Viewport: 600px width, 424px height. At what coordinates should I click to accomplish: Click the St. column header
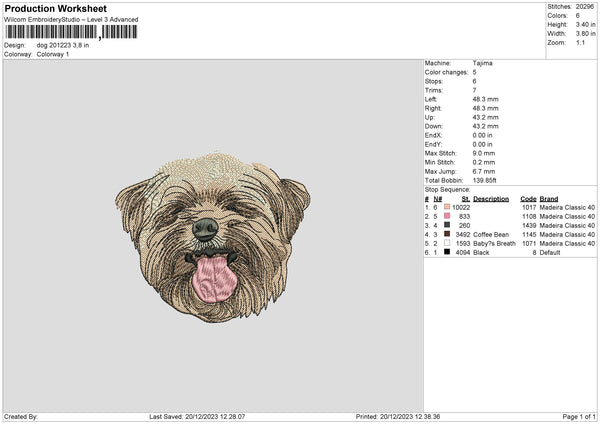click(466, 198)
